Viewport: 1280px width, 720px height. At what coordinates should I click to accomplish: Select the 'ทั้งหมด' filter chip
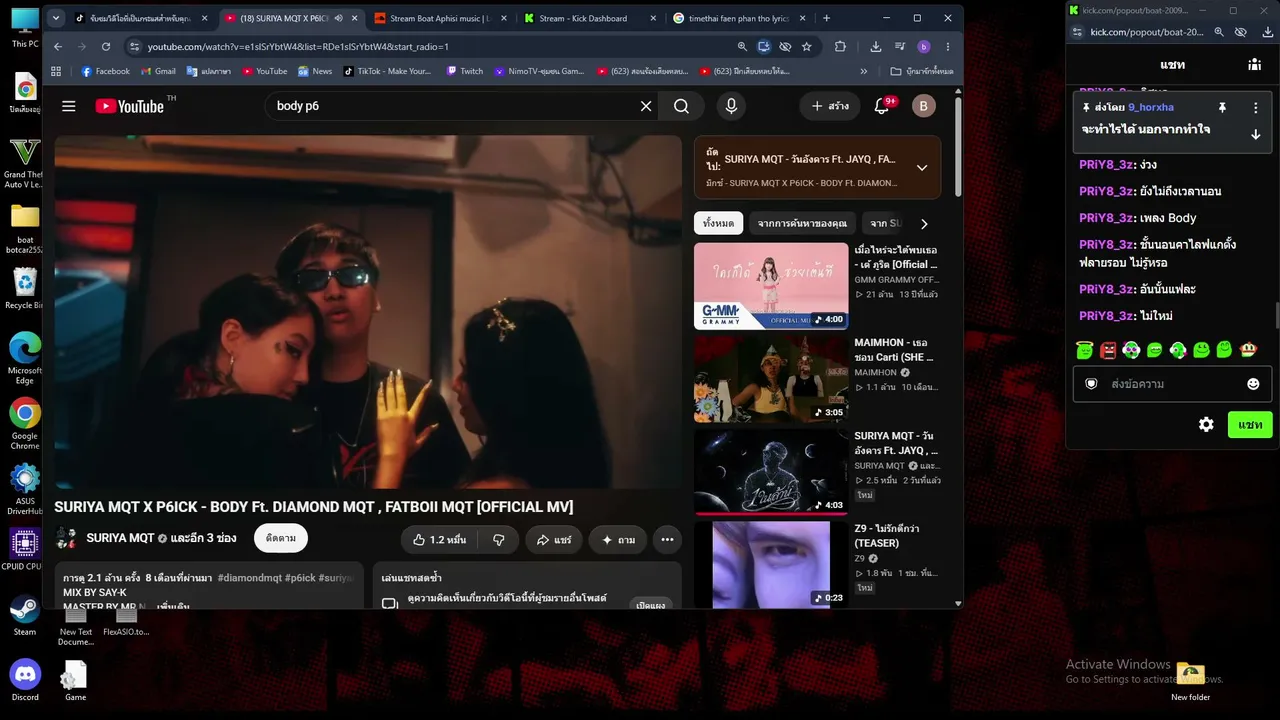719,224
